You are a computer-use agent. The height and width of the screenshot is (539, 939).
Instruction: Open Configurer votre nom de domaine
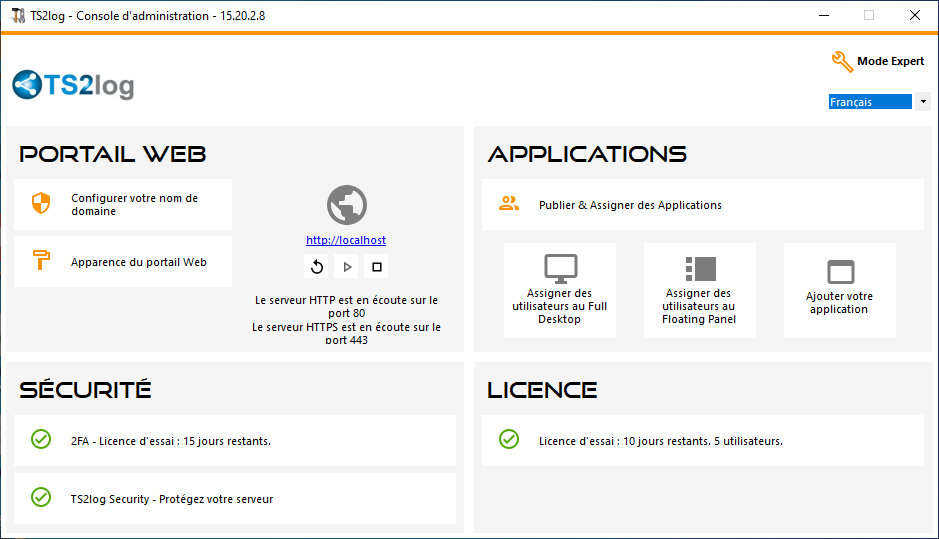click(123, 204)
